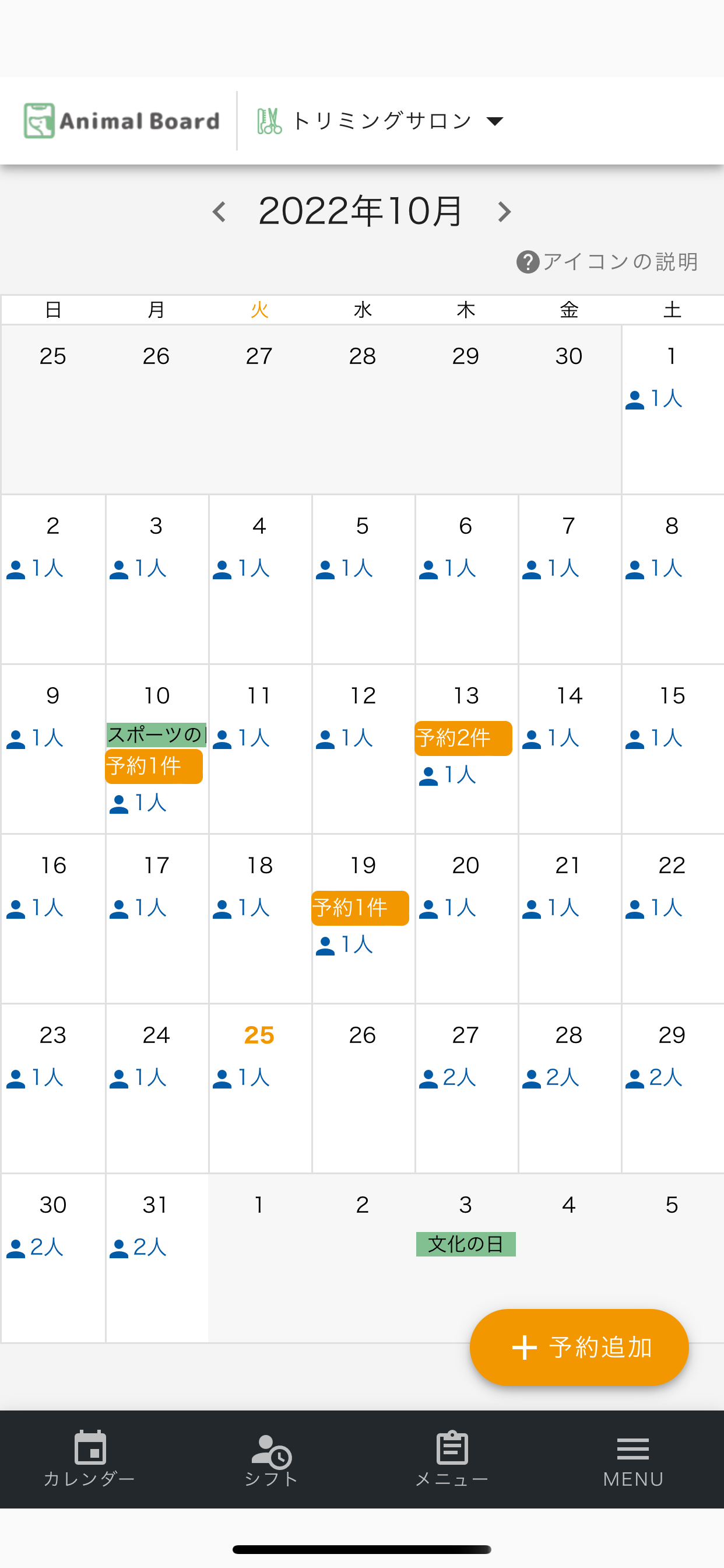Image resolution: width=724 pixels, height=1568 pixels.
Task: Go to previous month chevron
Action: 219,212
